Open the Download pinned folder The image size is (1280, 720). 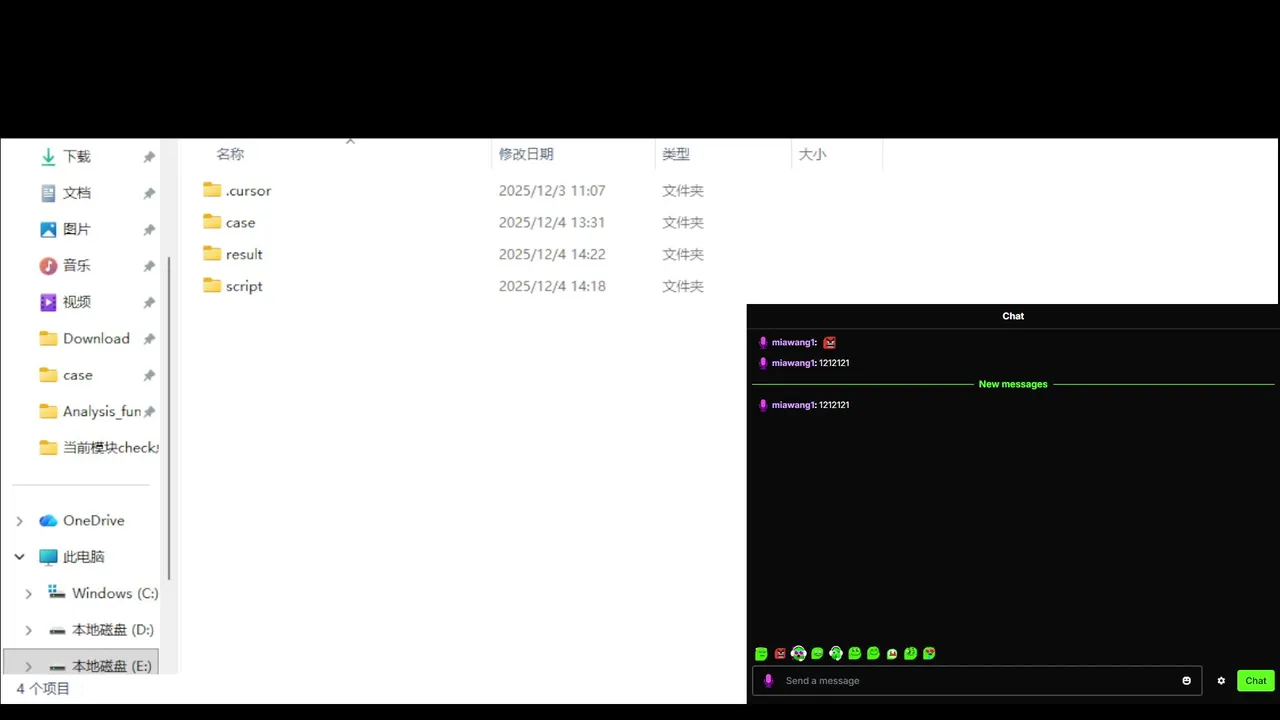pyautogui.click(x=96, y=338)
